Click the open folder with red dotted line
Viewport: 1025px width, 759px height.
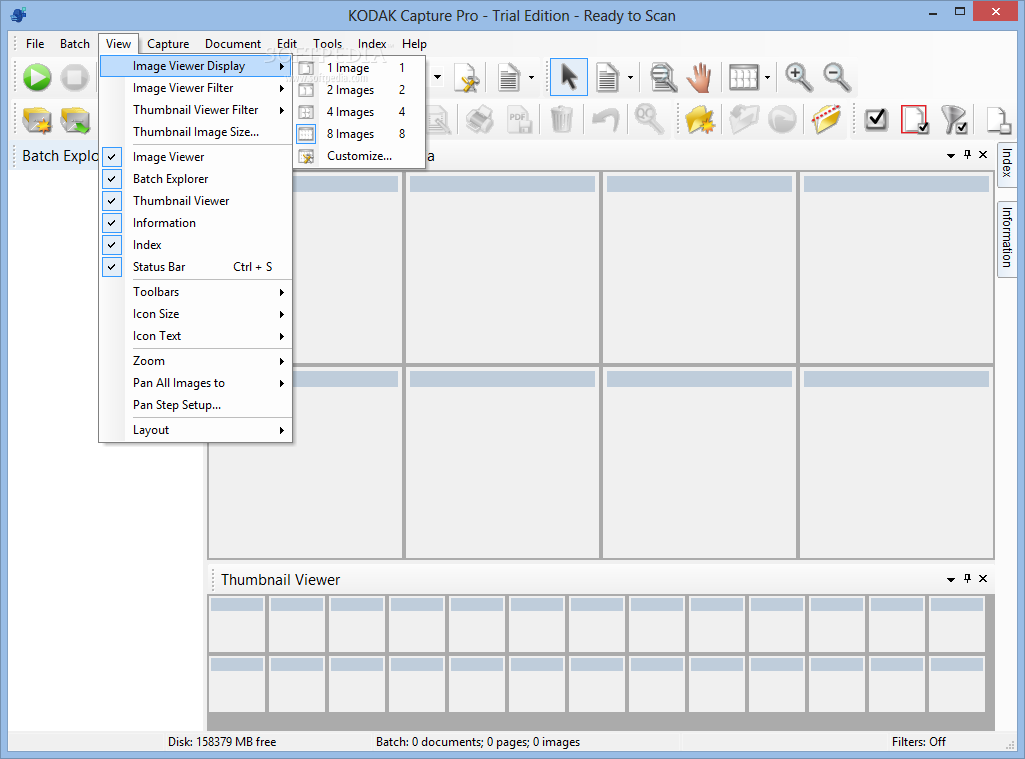(826, 120)
